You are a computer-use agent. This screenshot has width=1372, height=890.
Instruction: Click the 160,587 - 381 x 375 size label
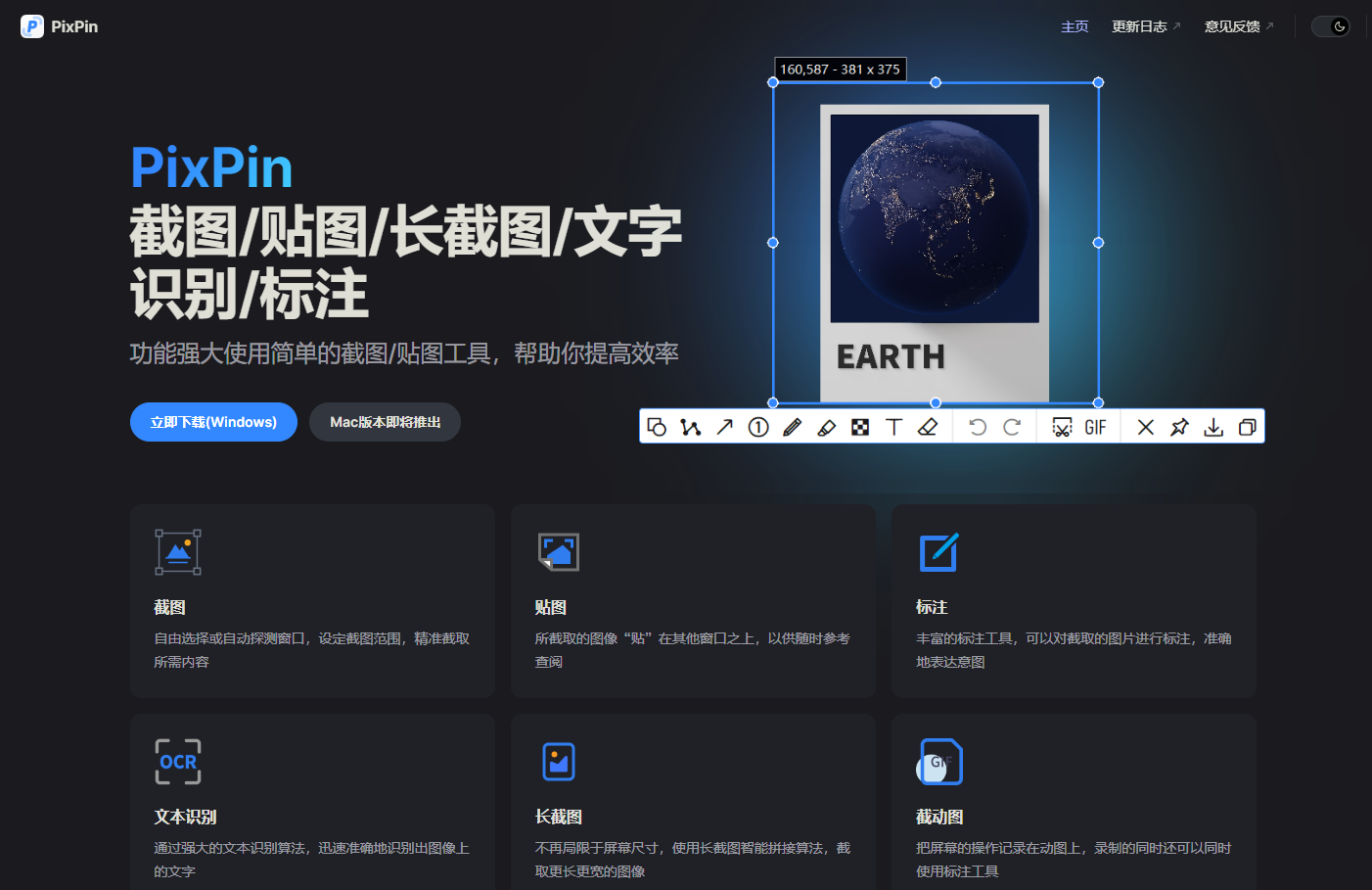[x=840, y=70]
